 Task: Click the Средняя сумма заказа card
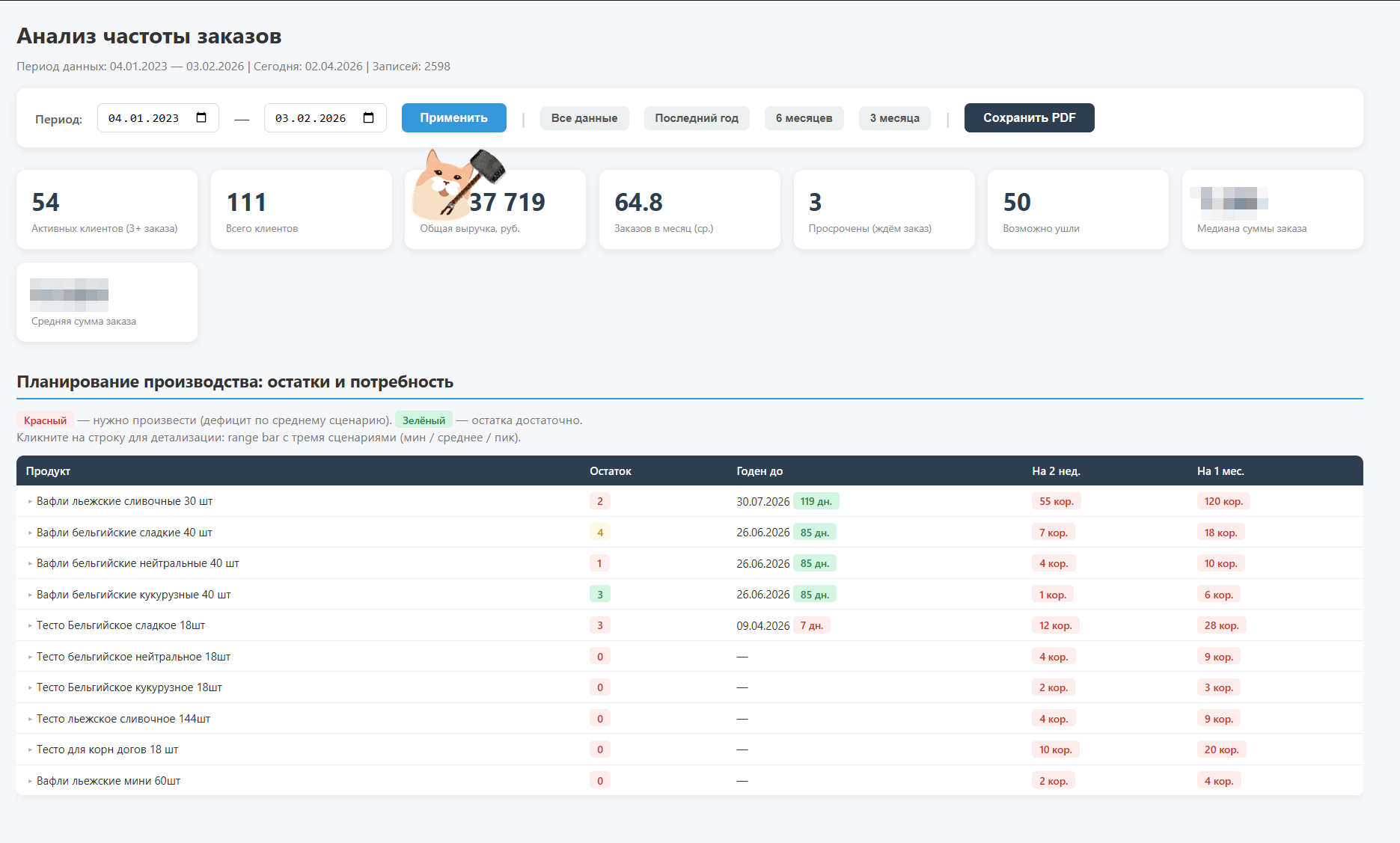point(107,302)
